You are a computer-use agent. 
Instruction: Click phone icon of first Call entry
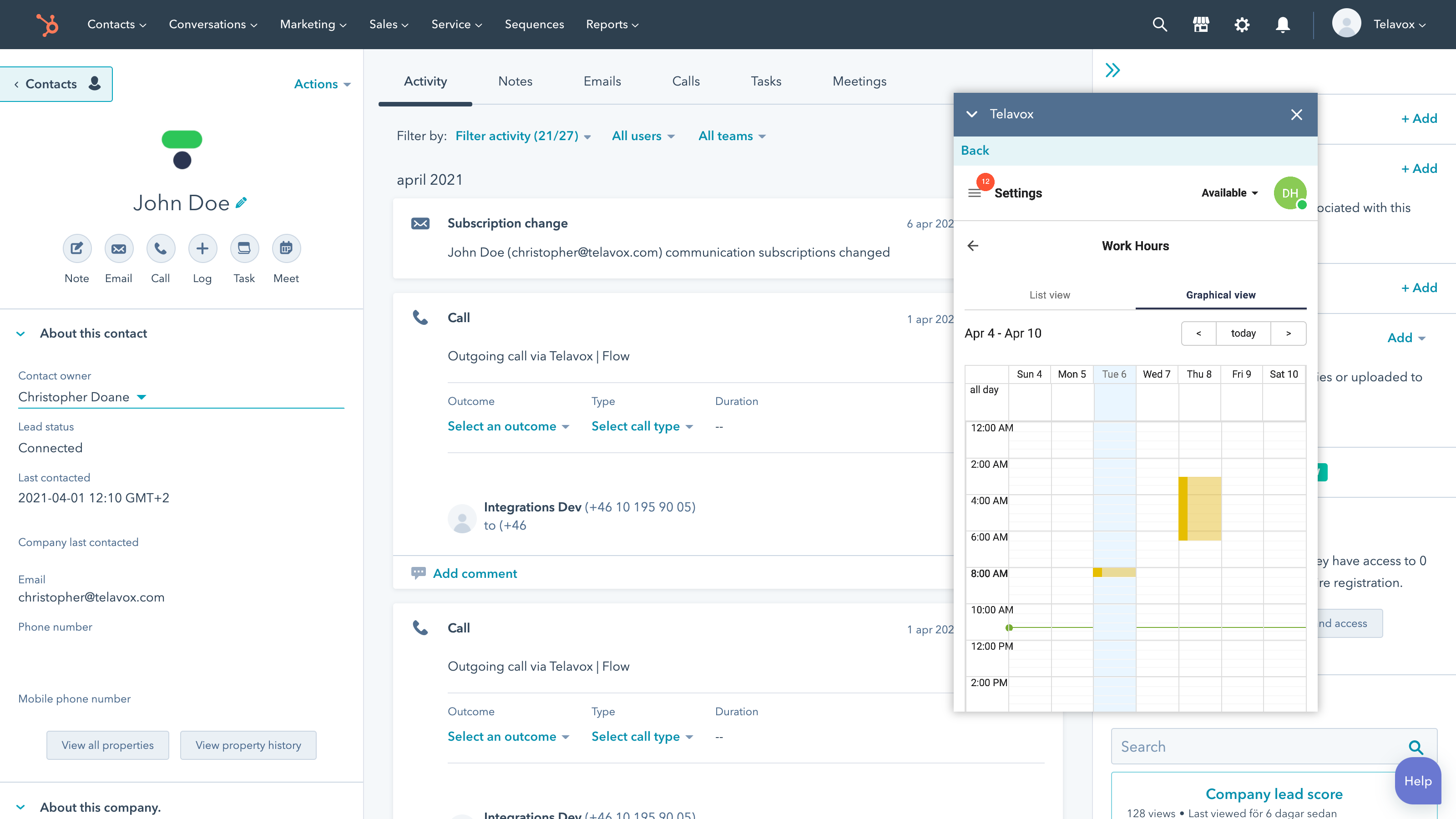(420, 318)
